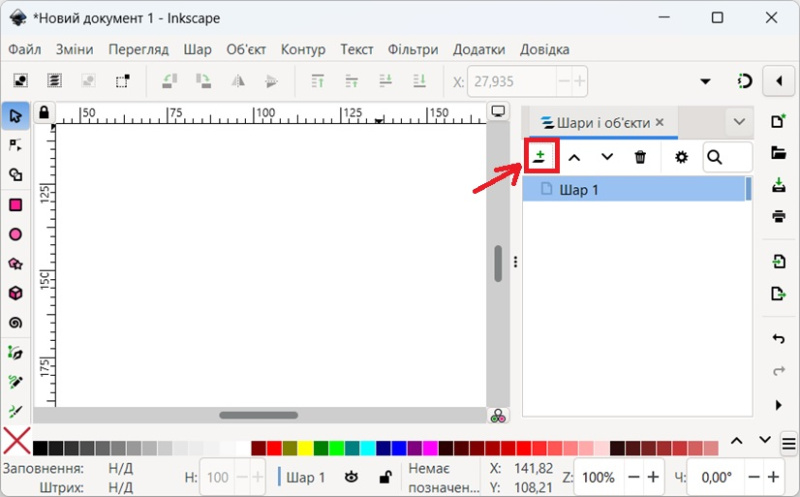Toggle the Шар 1 lock in status bar

pyautogui.click(x=385, y=477)
